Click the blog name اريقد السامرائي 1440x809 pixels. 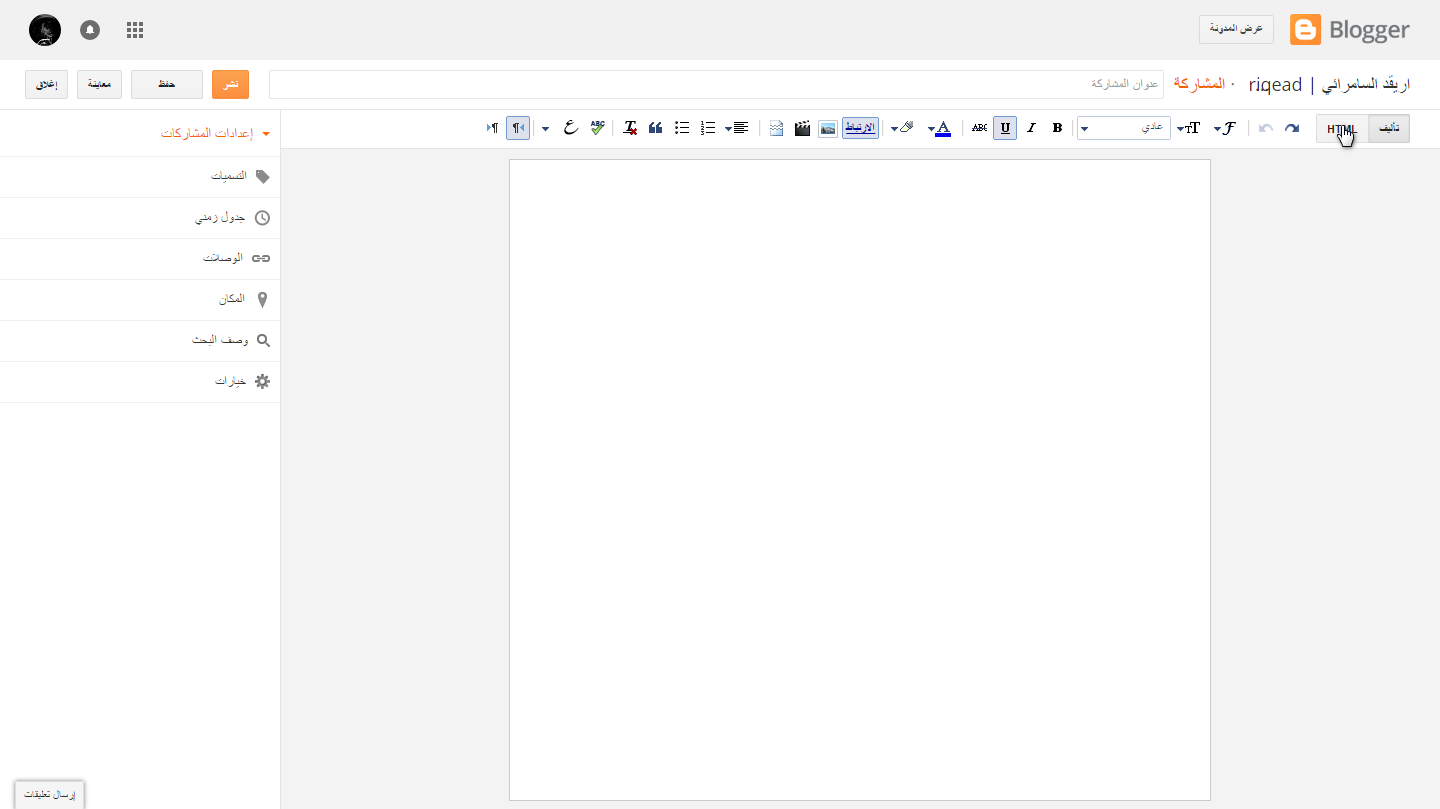coord(1367,85)
